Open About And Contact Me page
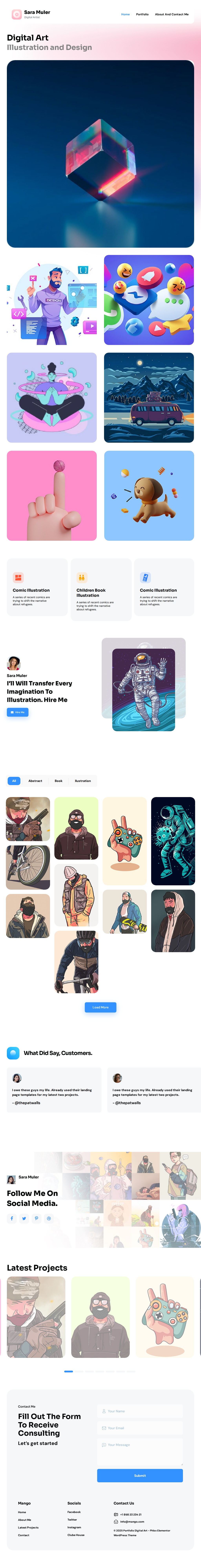This screenshot has height=1568, width=201. 172,14
